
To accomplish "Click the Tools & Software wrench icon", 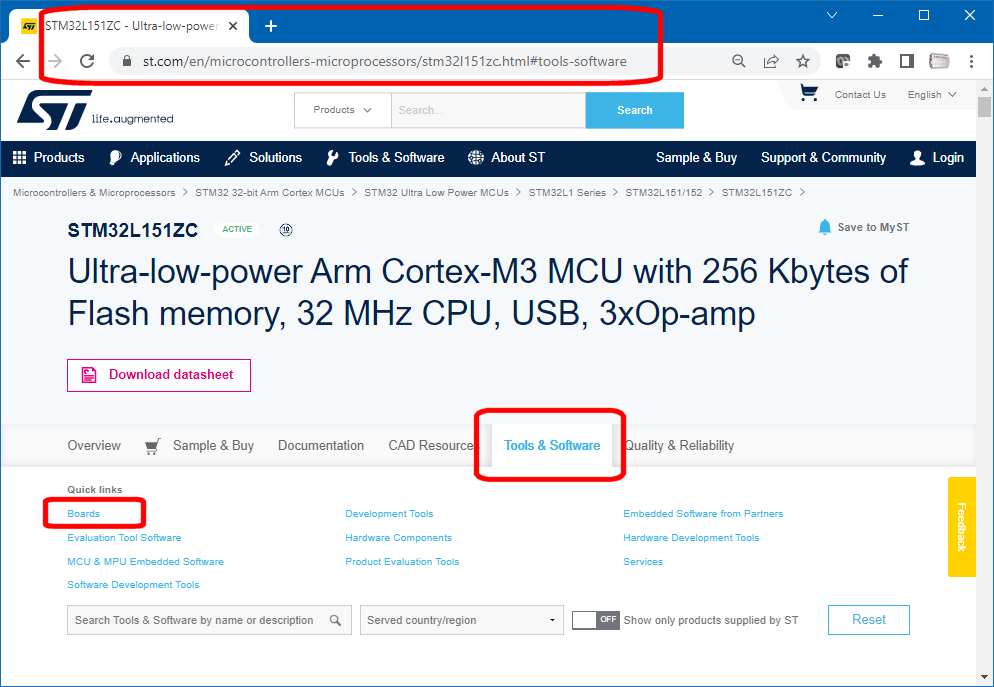I will (x=332, y=158).
